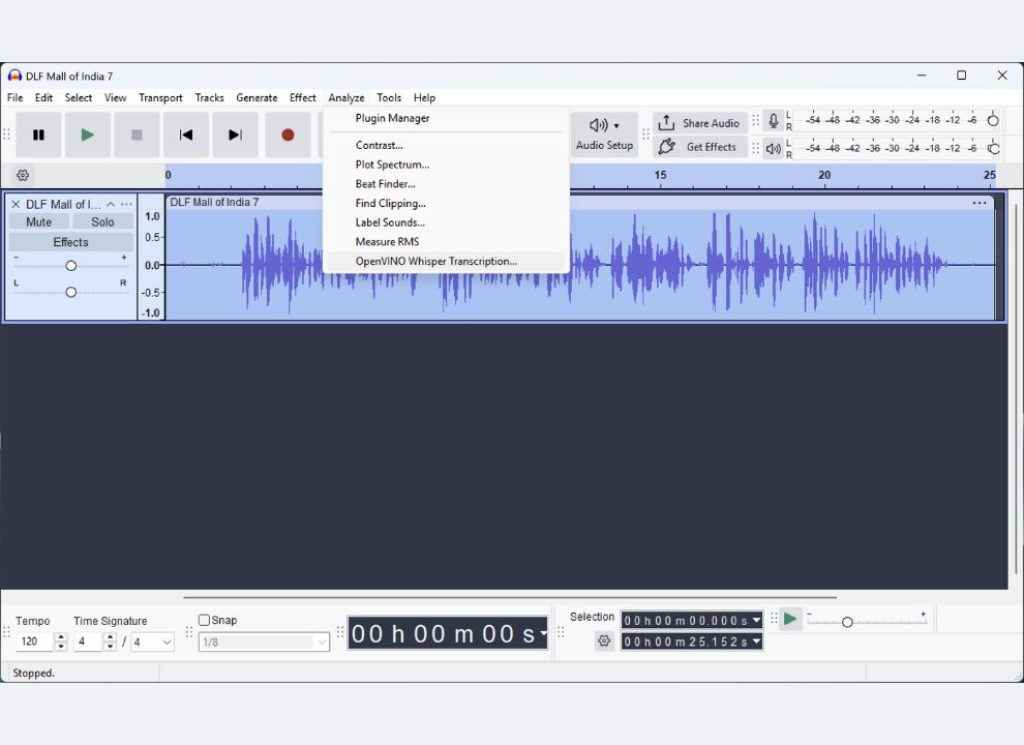The width and height of the screenshot is (1024, 745).
Task: Open Get Effects
Action: click(x=700, y=147)
